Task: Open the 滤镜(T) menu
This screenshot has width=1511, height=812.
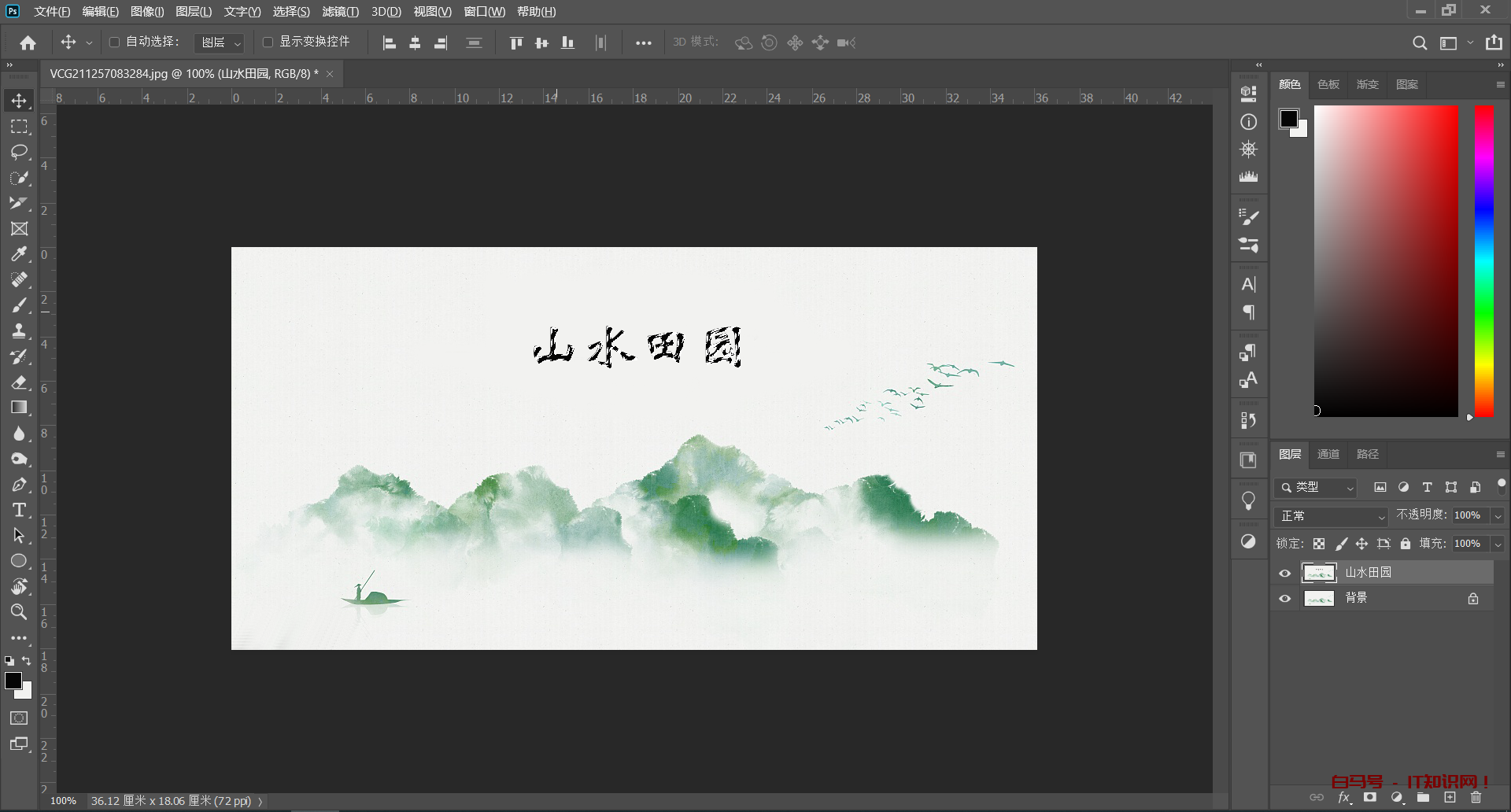Action: coord(340,12)
